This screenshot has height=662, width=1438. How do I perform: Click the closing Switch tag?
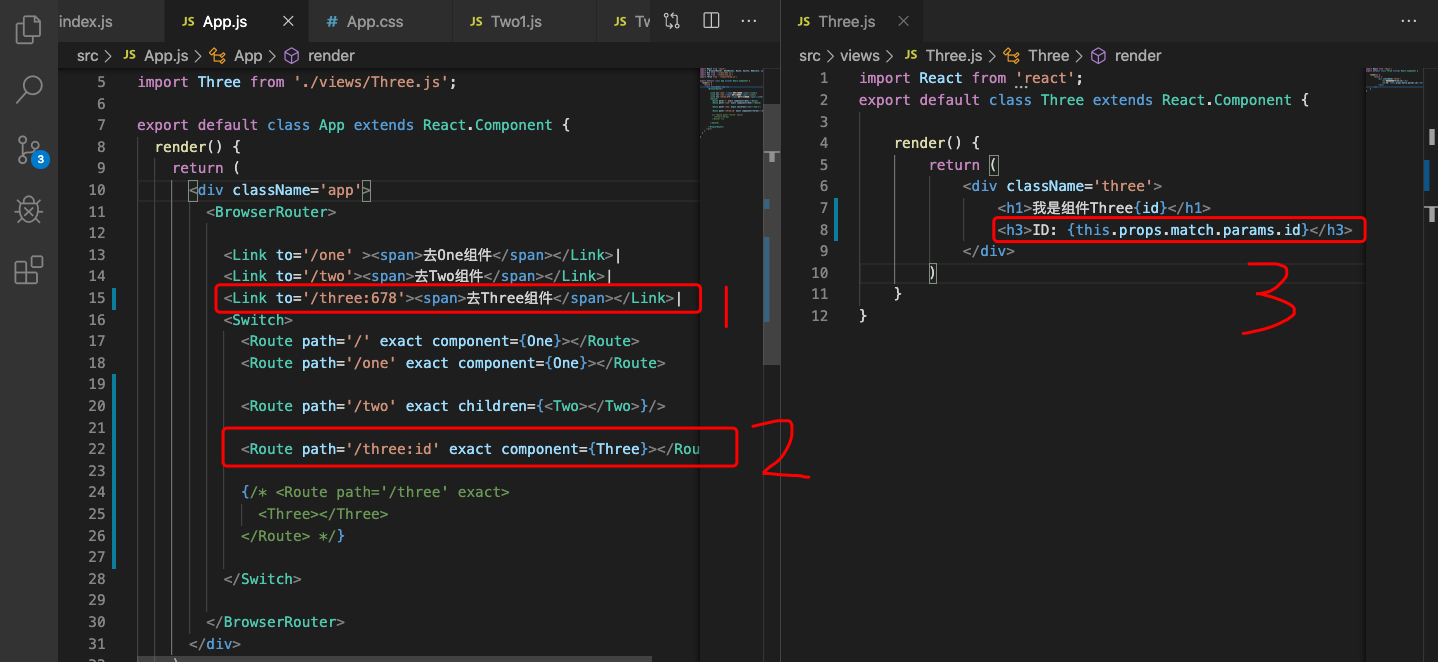click(x=262, y=579)
